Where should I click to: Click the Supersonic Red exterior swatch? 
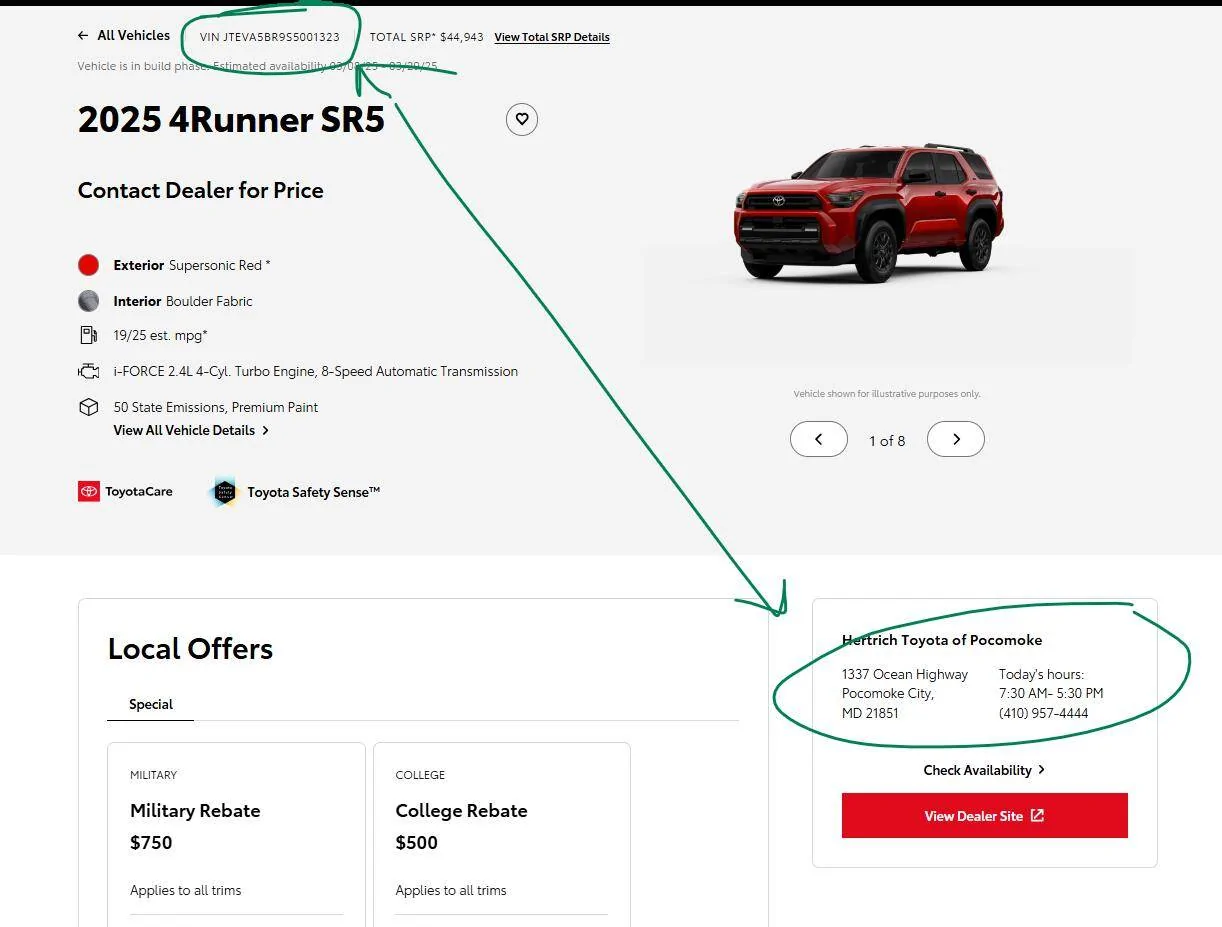pos(89,265)
